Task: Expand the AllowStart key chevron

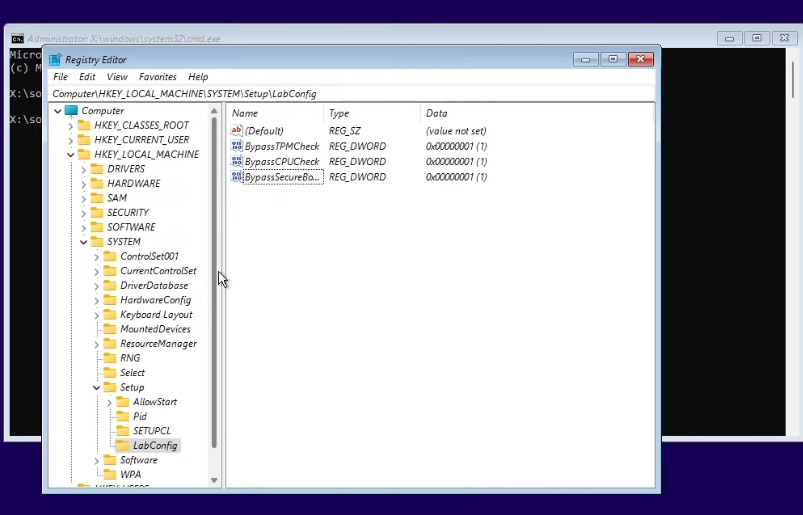Action: pos(109,402)
